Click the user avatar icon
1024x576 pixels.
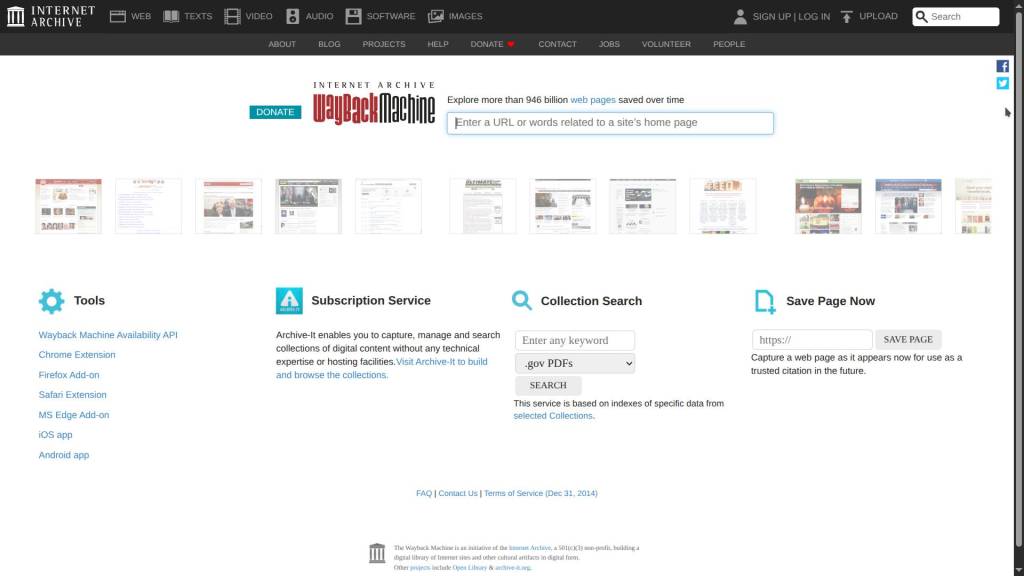740,16
